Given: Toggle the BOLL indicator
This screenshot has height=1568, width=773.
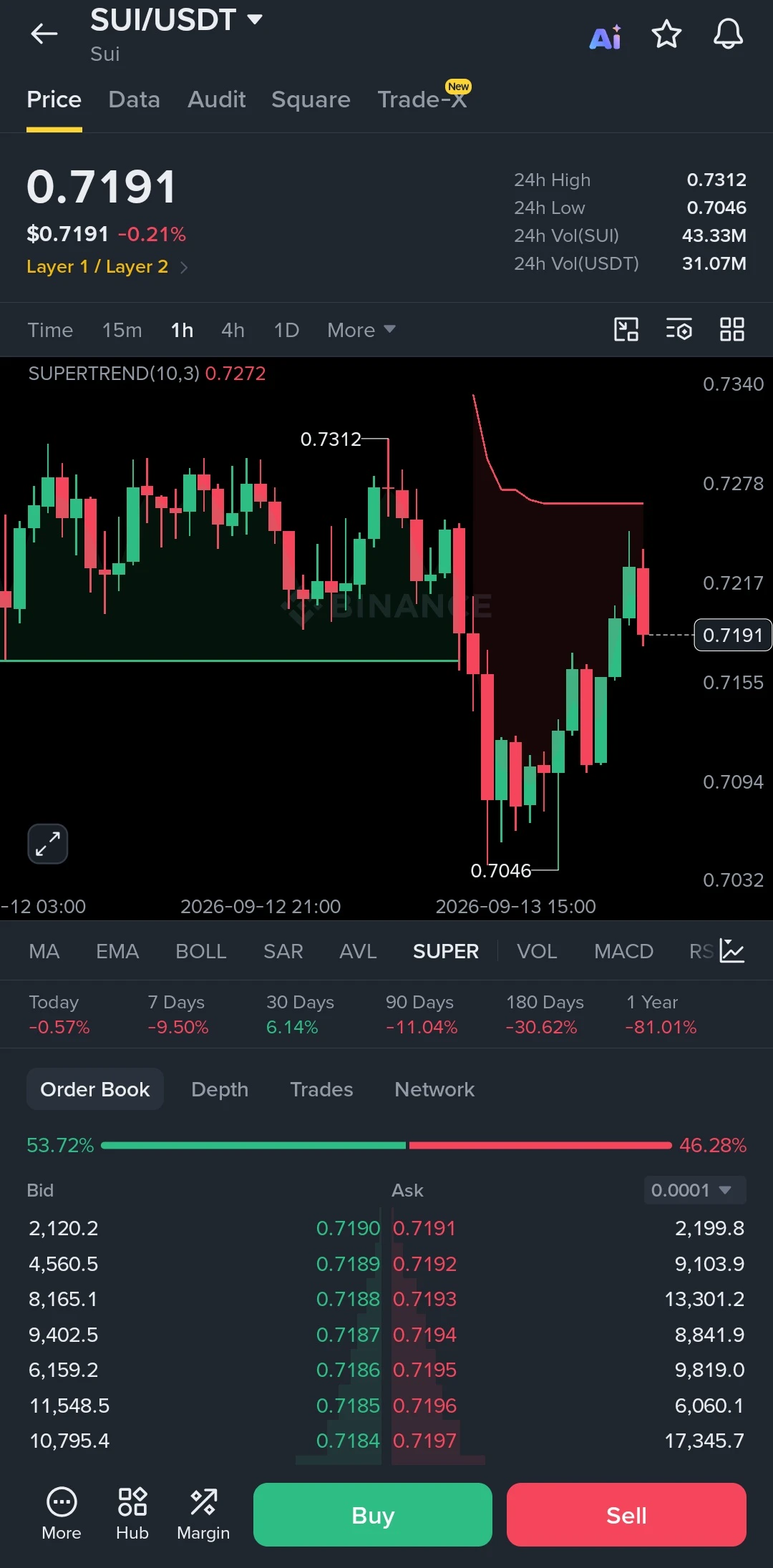Looking at the screenshot, I should (201, 951).
